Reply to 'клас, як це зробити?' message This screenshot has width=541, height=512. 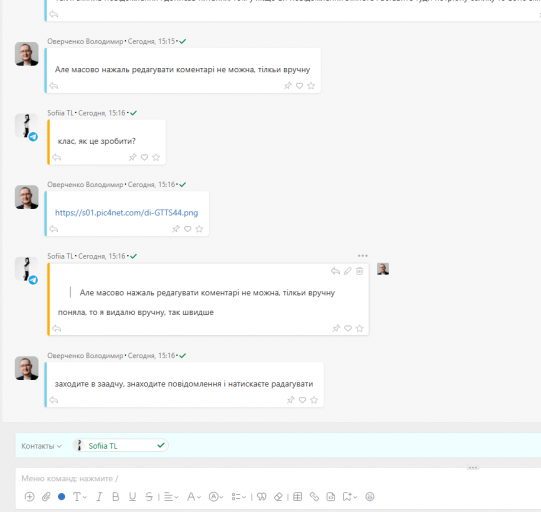(57, 157)
